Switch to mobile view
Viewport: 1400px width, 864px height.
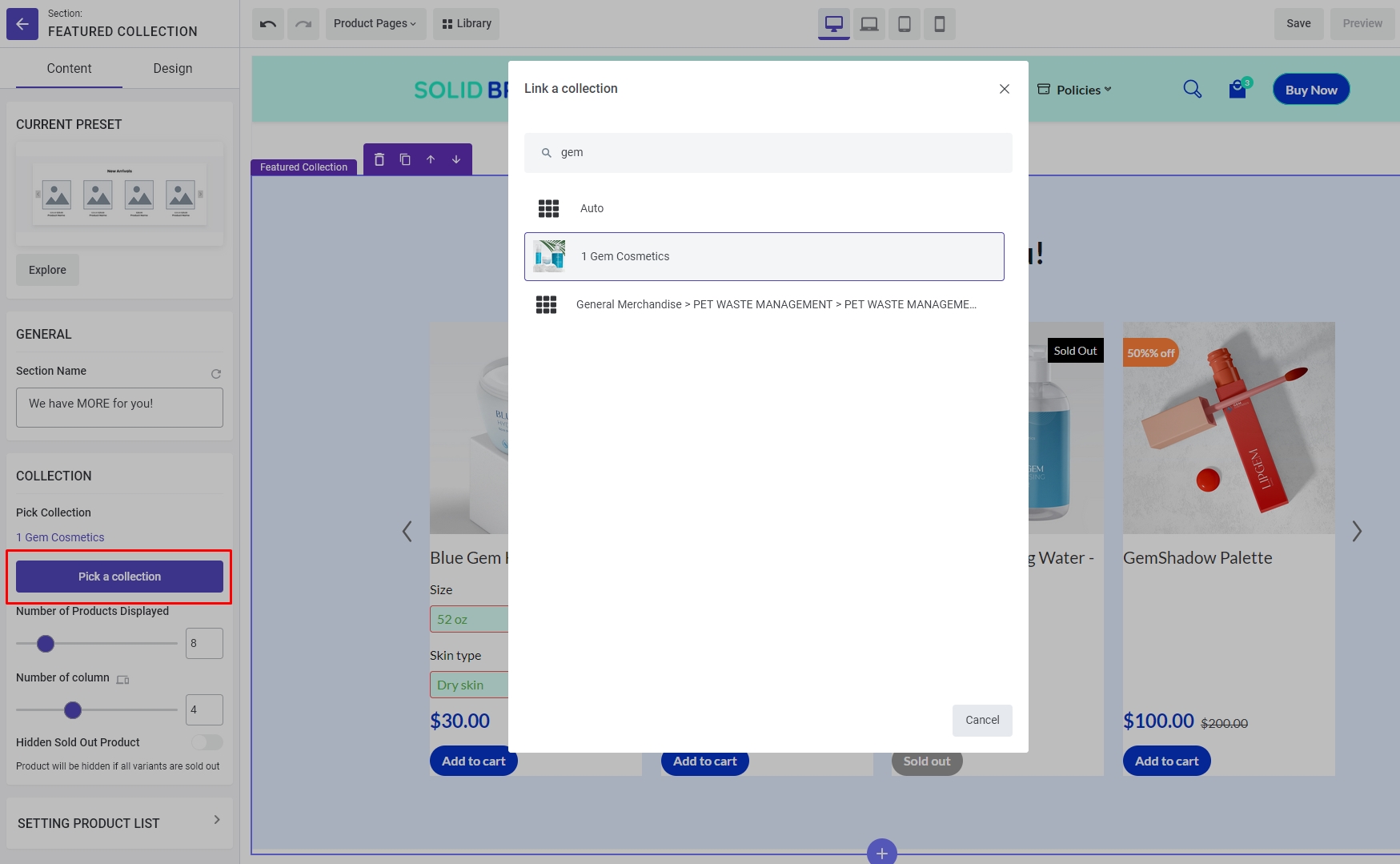pyautogui.click(x=940, y=24)
